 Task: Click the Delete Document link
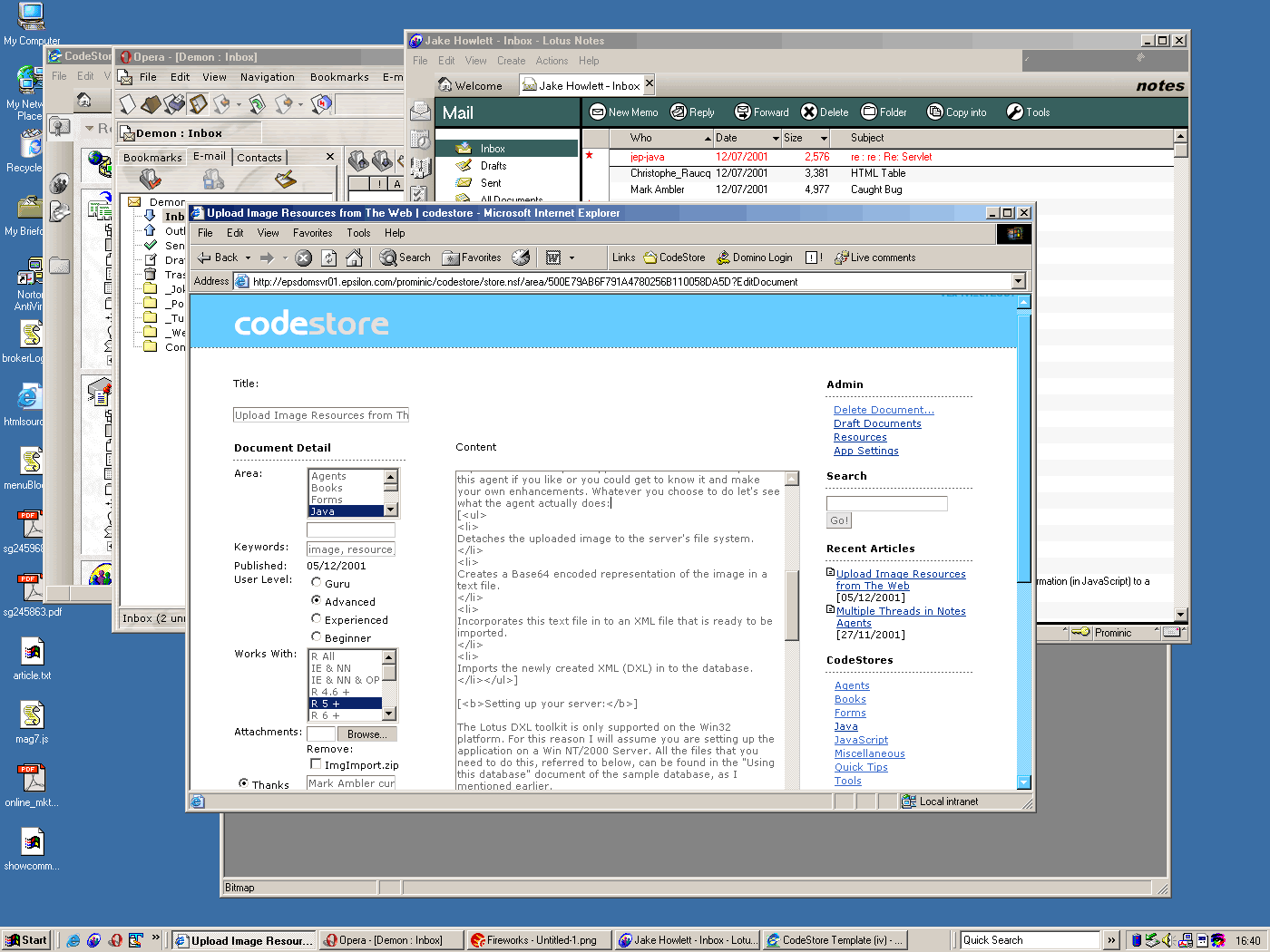click(x=884, y=410)
